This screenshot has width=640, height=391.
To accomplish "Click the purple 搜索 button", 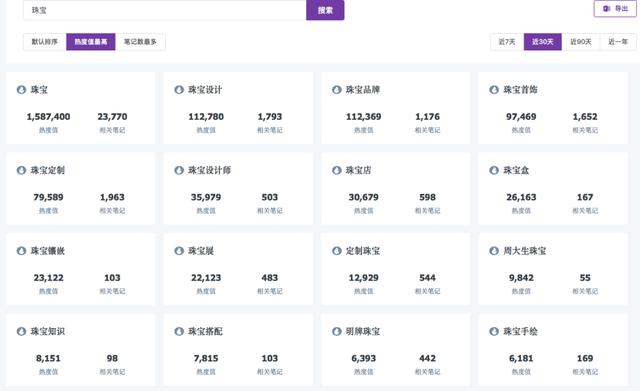I will point(325,10).
